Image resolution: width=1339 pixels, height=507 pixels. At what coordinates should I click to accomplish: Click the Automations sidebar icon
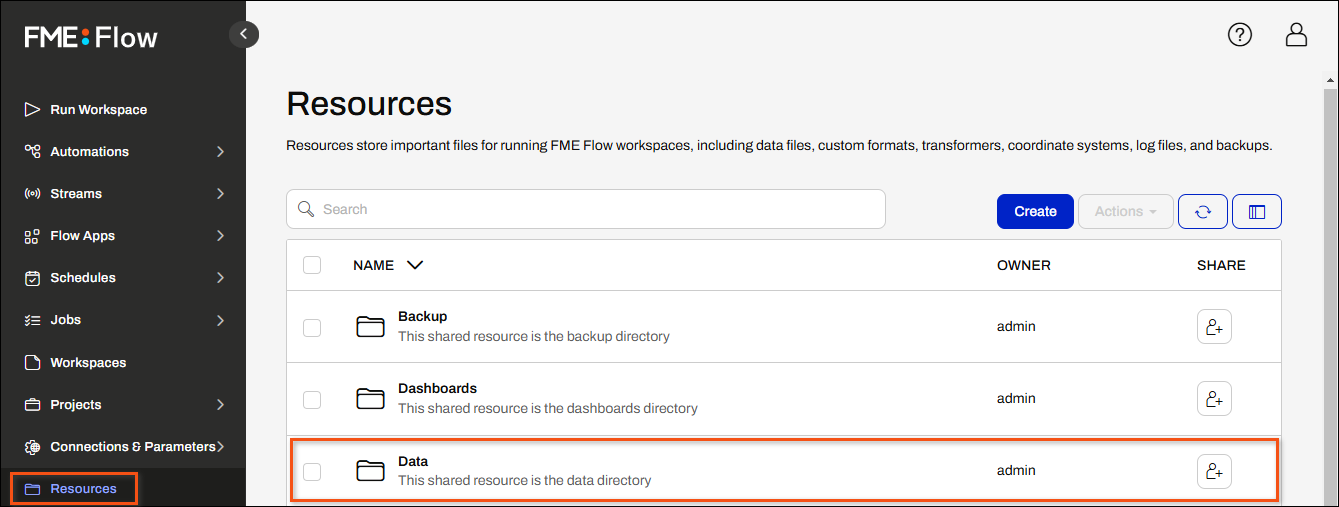(32, 152)
